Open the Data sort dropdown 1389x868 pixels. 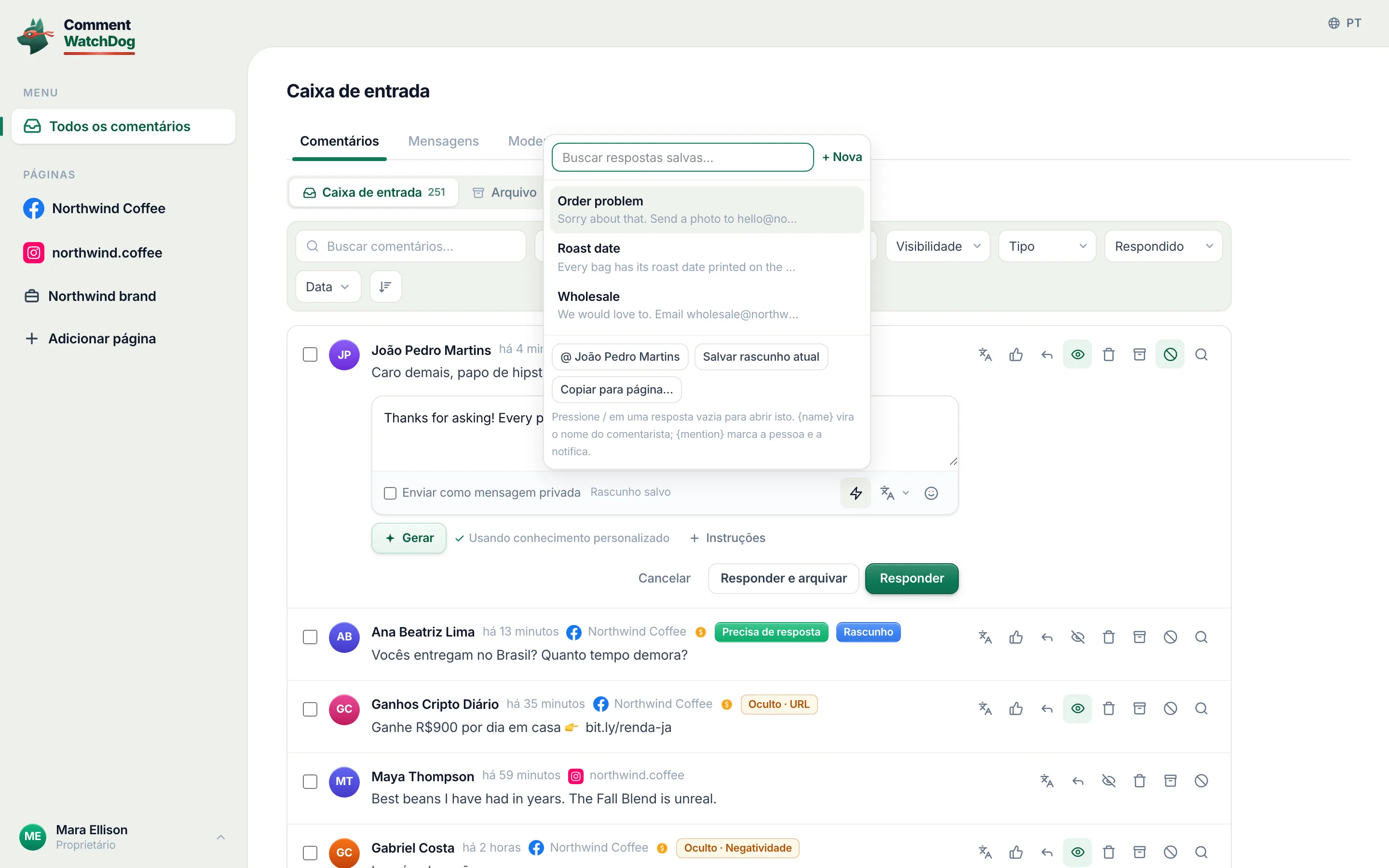[328, 286]
